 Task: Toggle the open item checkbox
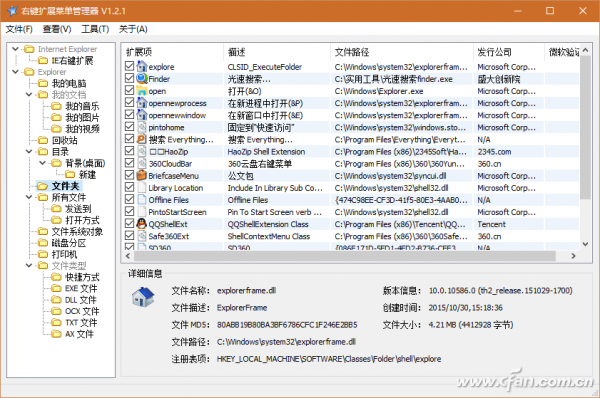point(130,90)
